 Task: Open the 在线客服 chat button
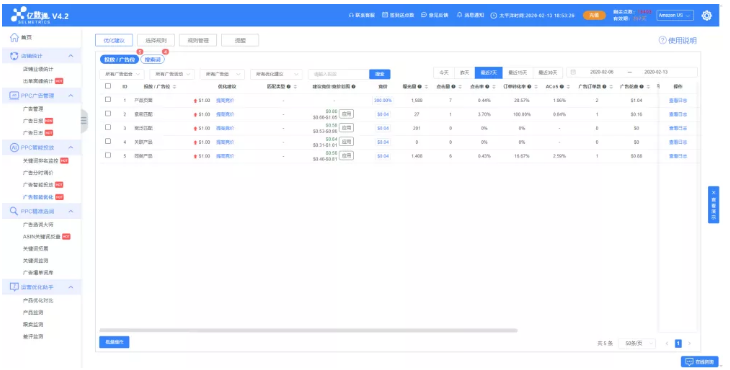pos(700,362)
